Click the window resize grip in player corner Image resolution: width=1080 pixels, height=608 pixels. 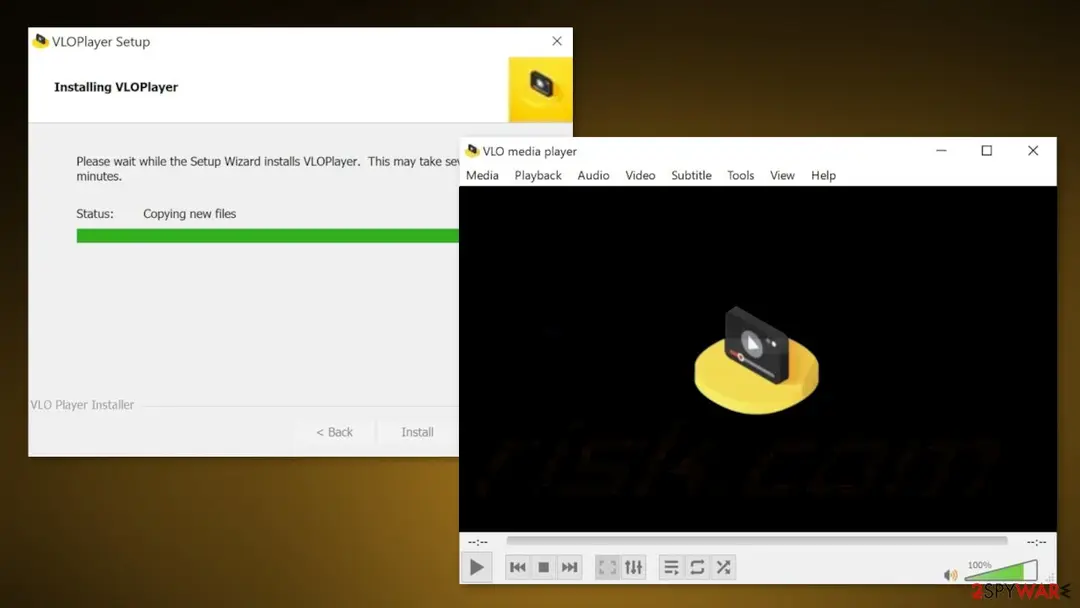1050,577
